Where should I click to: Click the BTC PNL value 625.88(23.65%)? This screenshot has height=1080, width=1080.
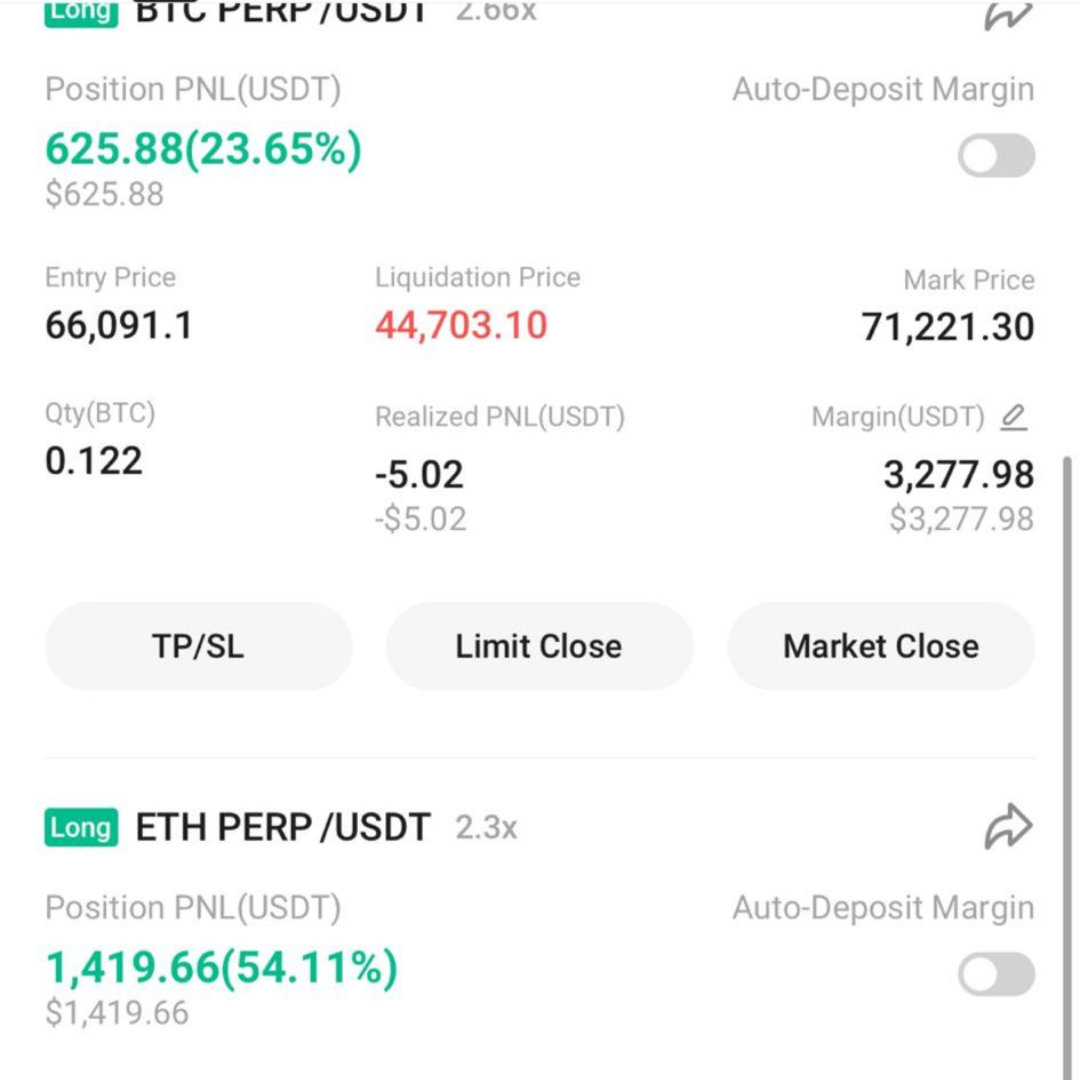(204, 149)
